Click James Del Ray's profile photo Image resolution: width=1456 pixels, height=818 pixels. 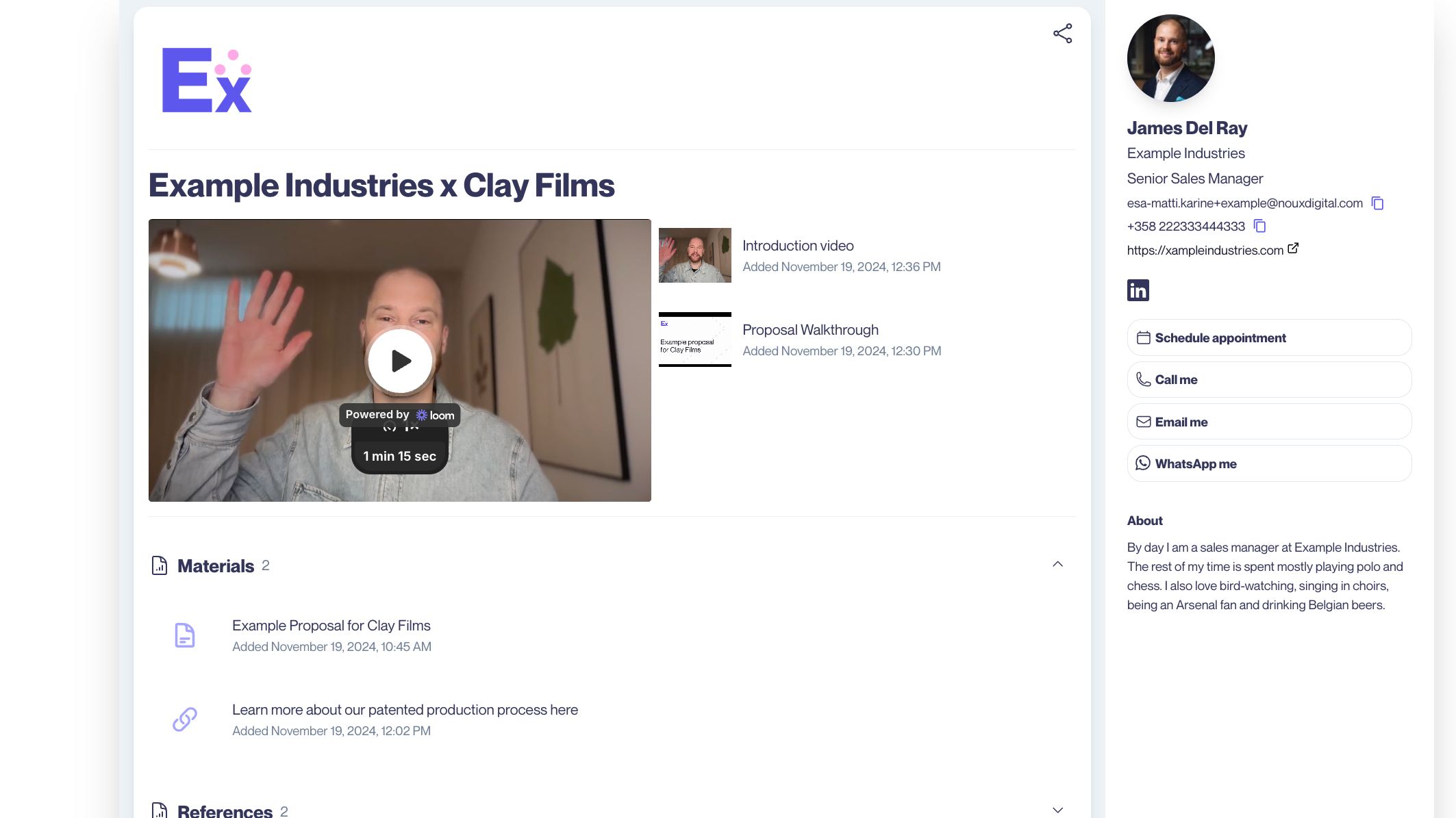pyautogui.click(x=1170, y=58)
